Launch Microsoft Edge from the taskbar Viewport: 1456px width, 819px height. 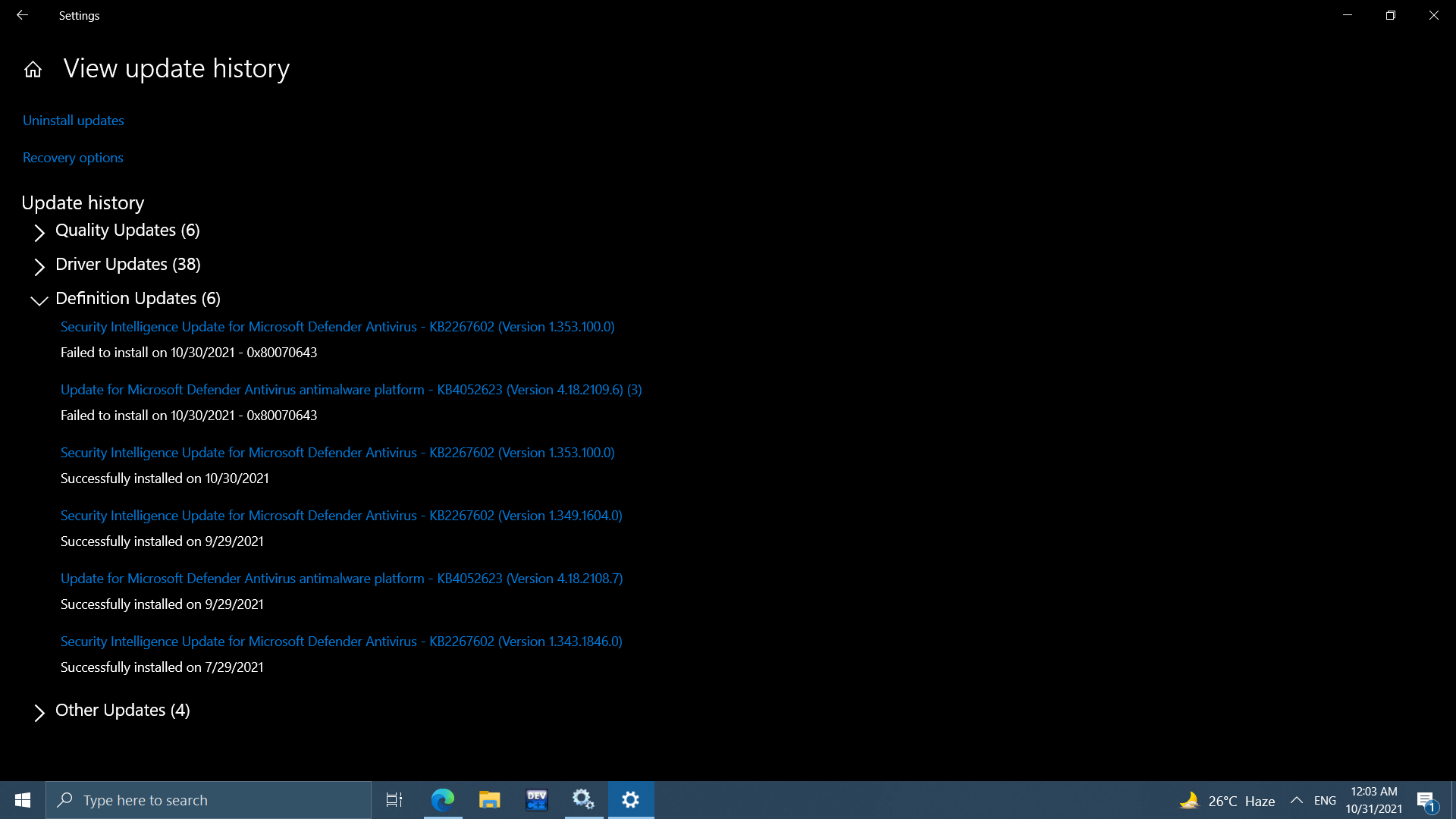[x=443, y=800]
